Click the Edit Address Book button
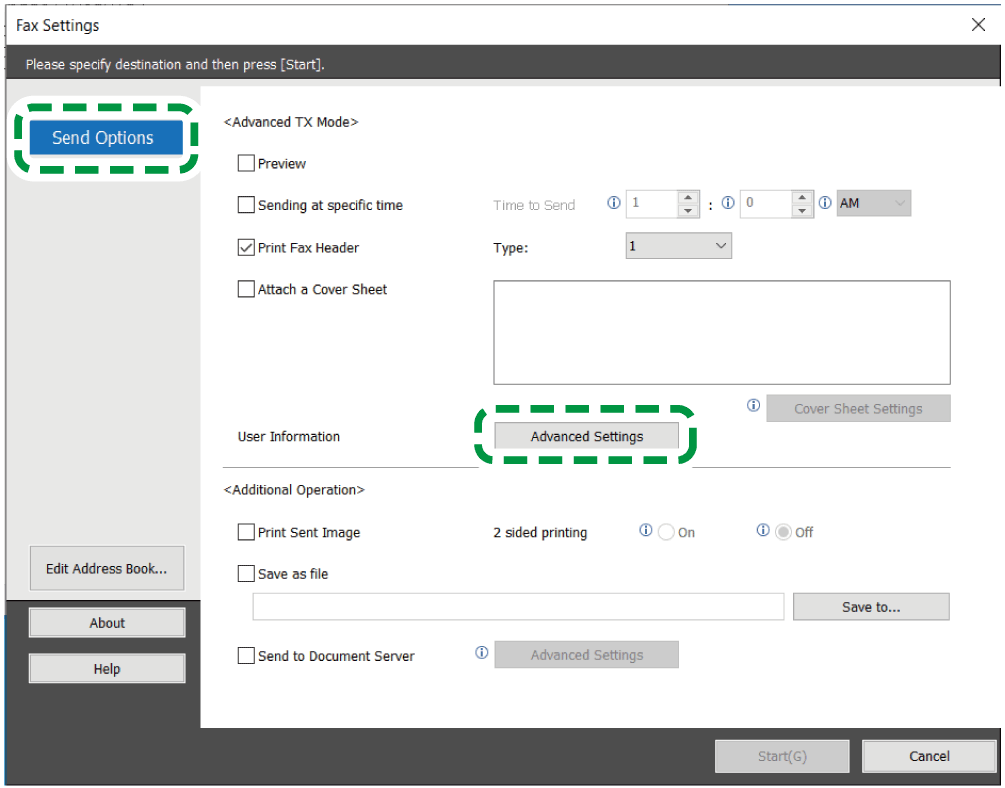 coord(107,569)
